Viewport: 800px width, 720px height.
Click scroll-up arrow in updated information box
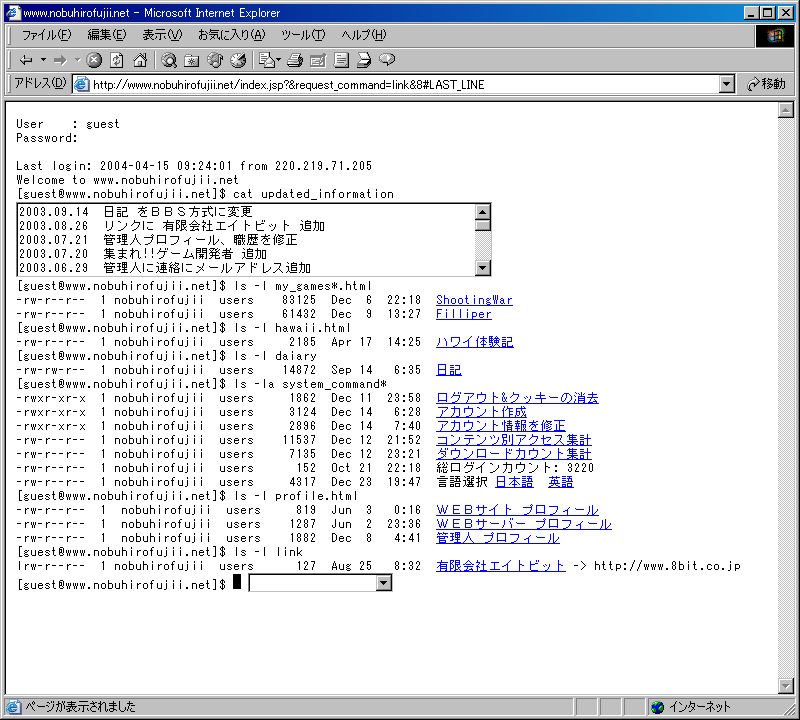pos(482,212)
